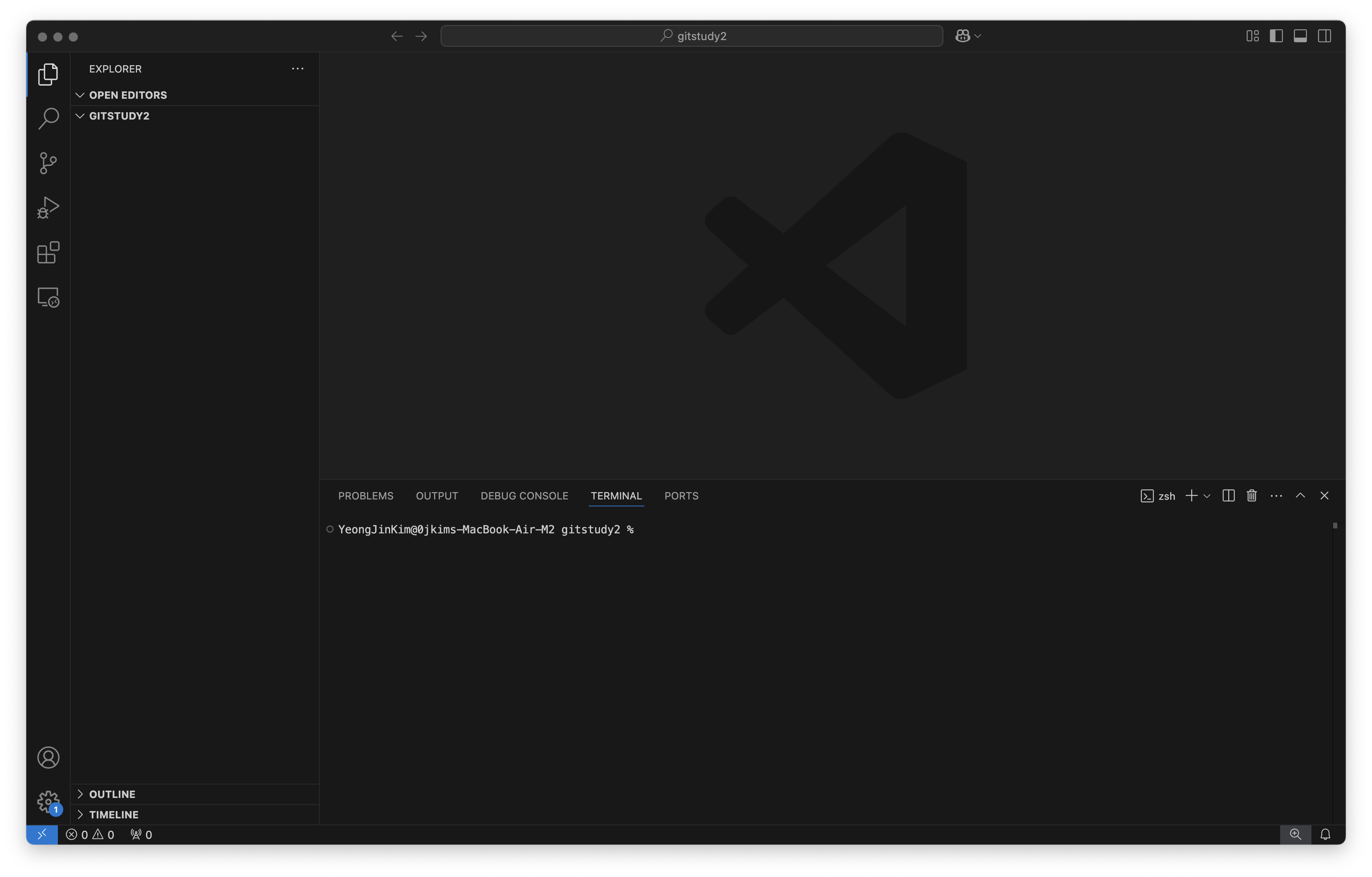
Task: Open the Extensions view
Action: point(49,252)
